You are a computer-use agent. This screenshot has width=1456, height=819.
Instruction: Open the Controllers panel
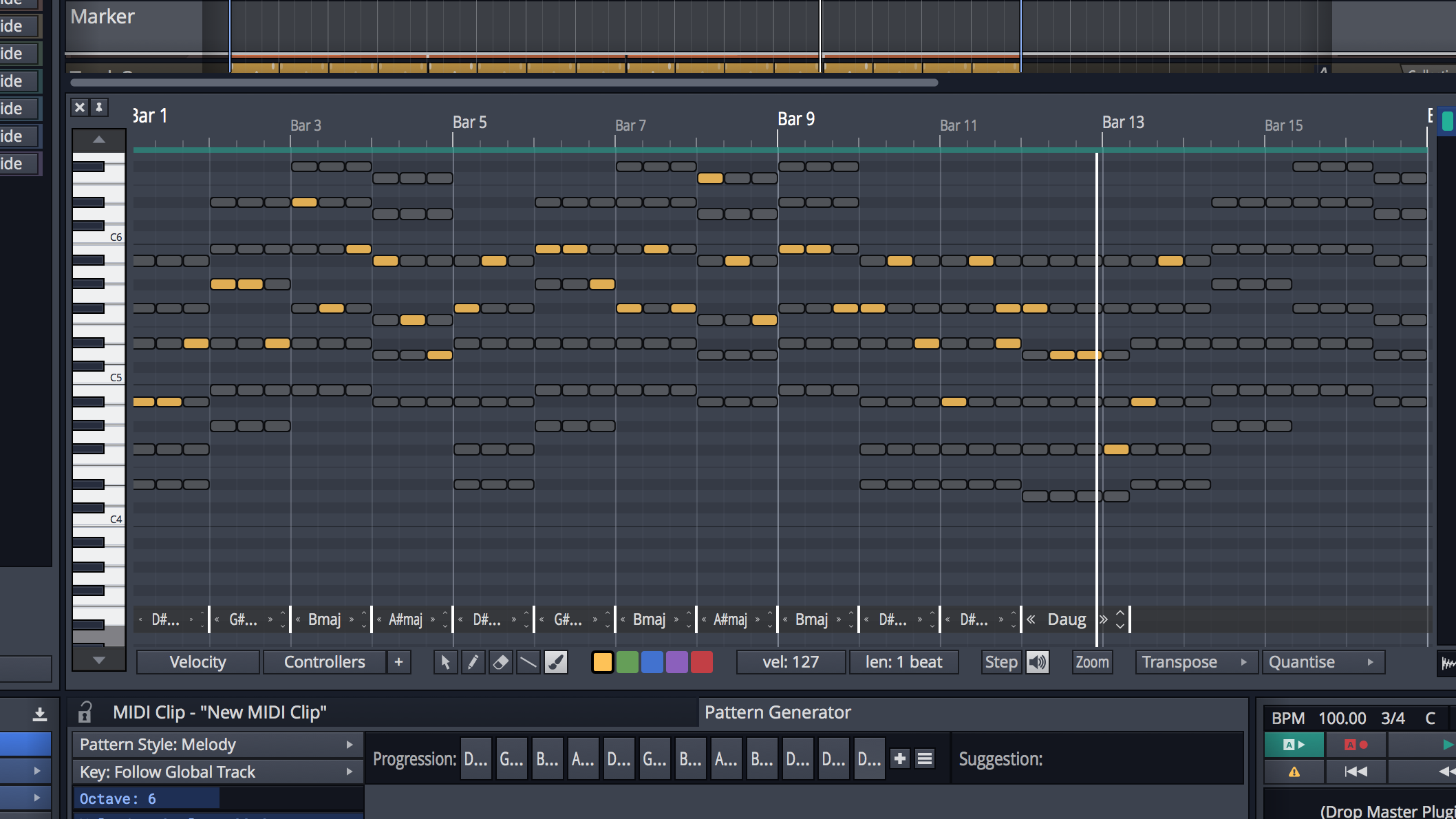324,662
